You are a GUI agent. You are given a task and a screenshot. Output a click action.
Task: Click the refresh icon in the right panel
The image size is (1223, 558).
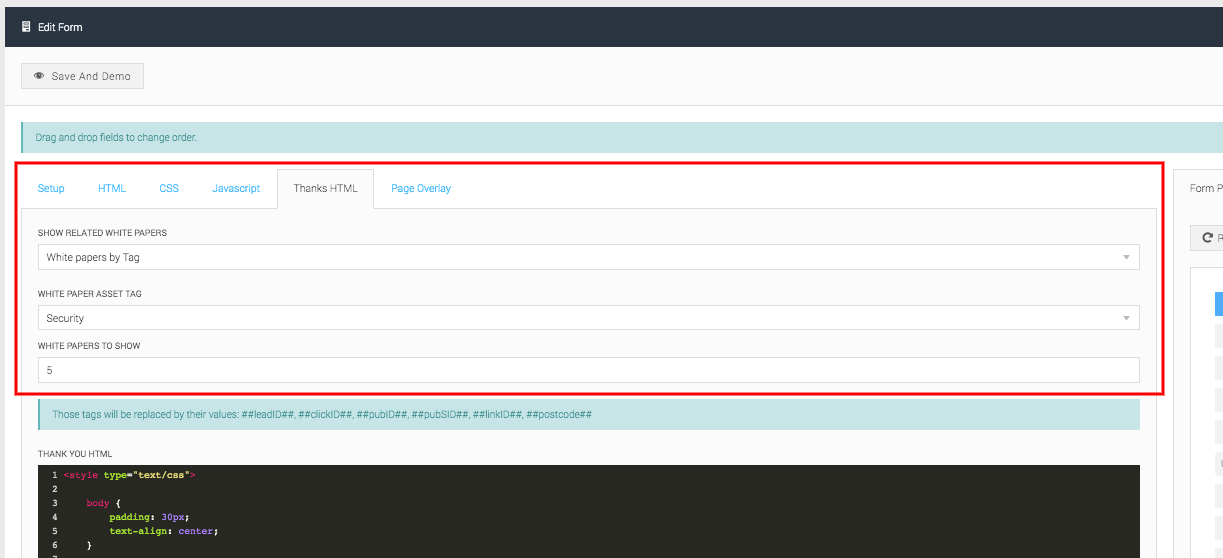click(x=1207, y=238)
